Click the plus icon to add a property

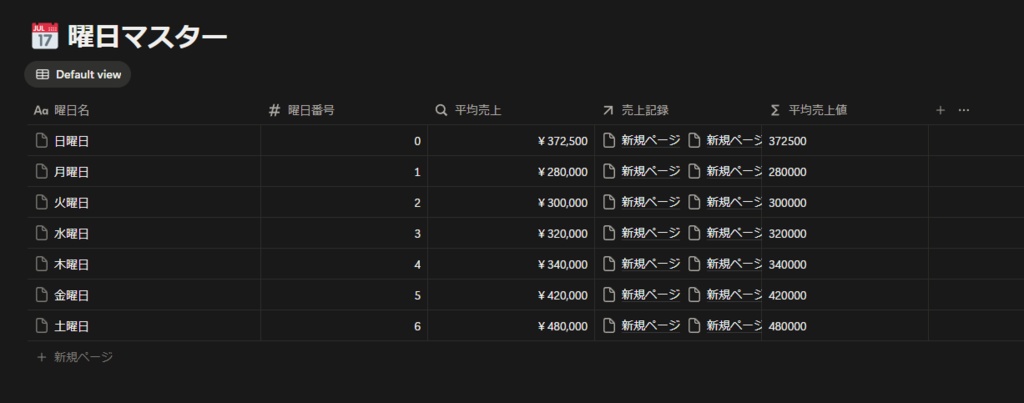coord(940,110)
